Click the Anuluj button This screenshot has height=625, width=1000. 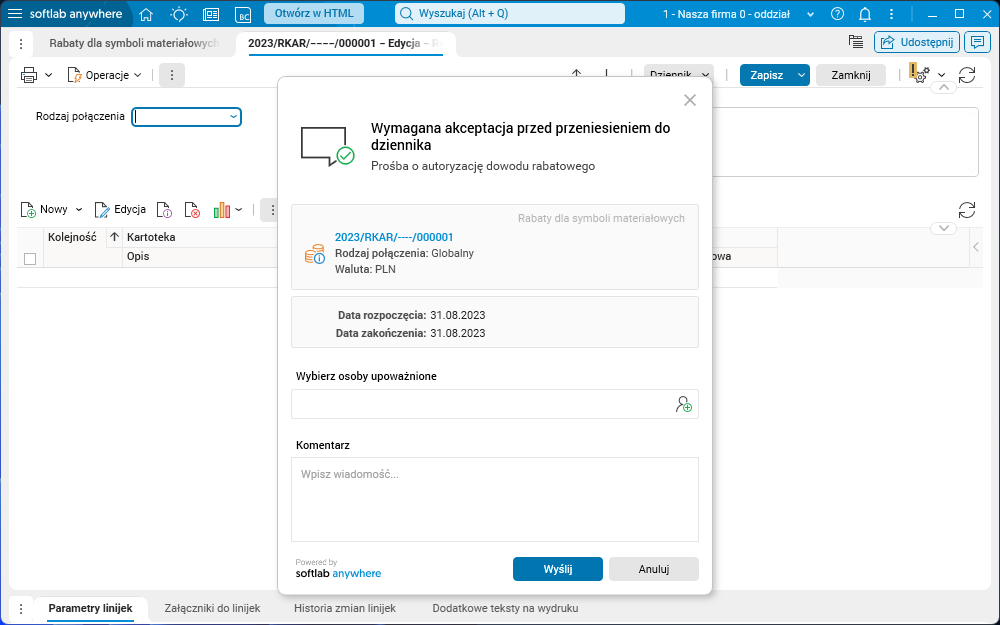pyautogui.click(x=654, y=569)
